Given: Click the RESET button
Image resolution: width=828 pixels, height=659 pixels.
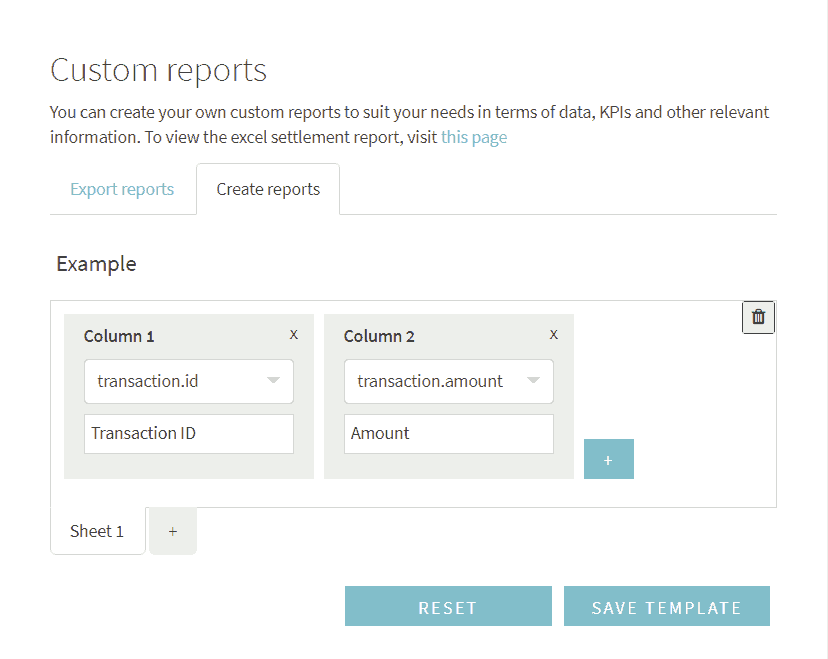Looking at the screenshot, I should click(x=448, y=606).
